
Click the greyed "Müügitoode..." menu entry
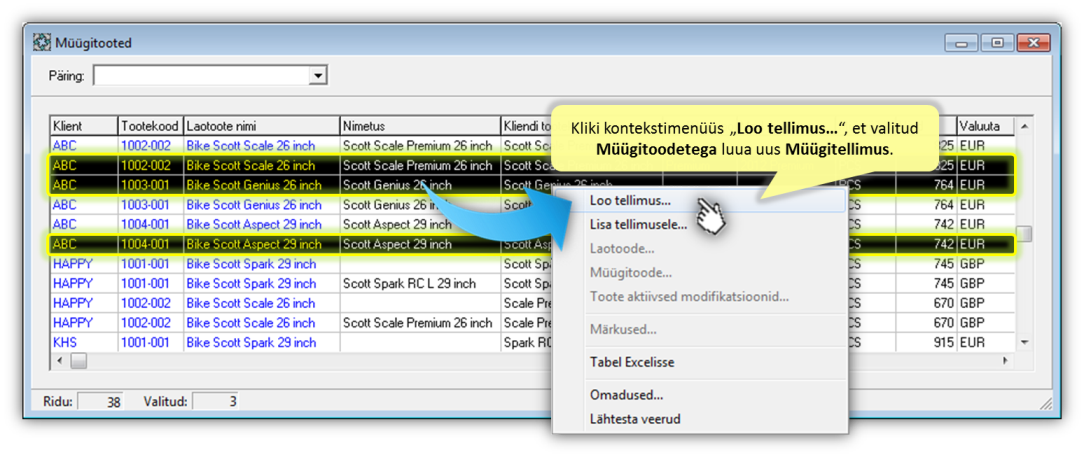pos(630,273)
